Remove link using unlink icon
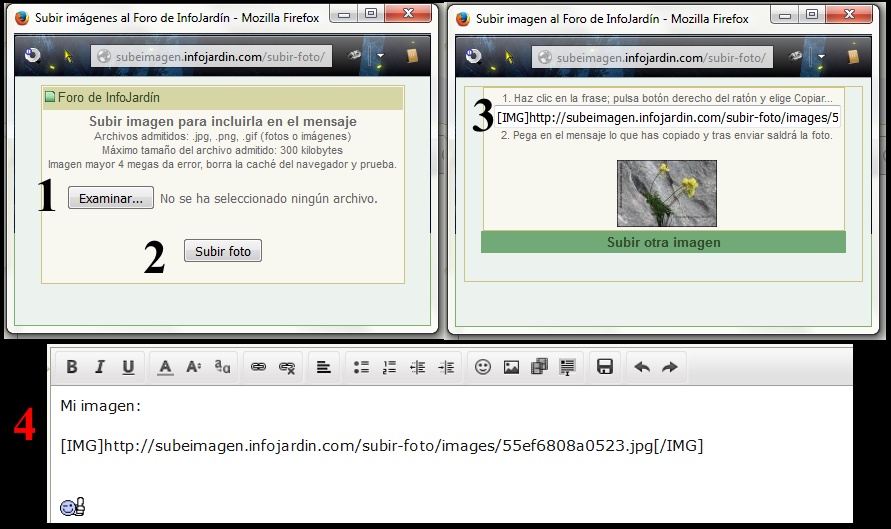This screenshot has height=529, width=891. tap(287, 367)
